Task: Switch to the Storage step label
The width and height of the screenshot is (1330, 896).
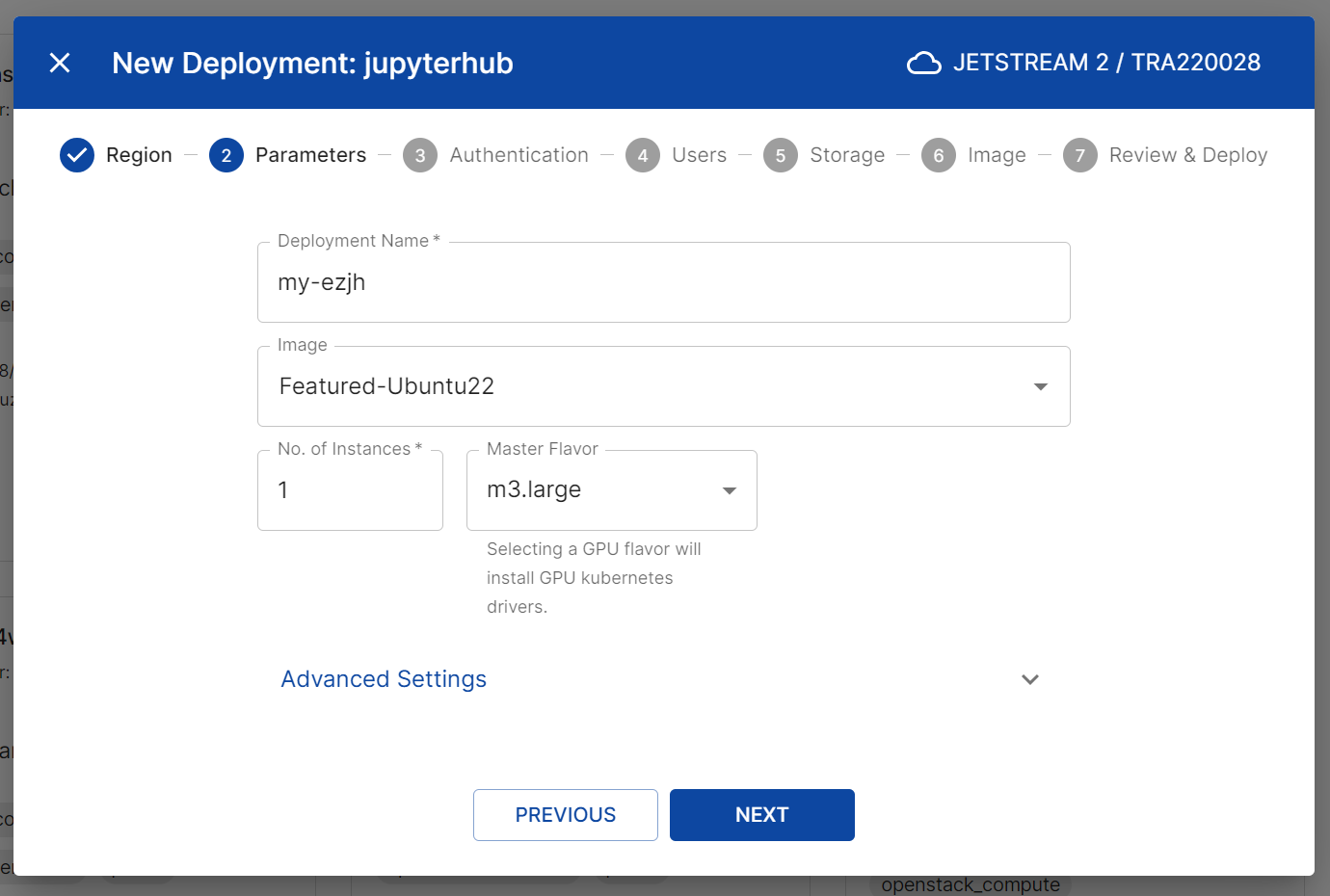Action: [847, 155]
